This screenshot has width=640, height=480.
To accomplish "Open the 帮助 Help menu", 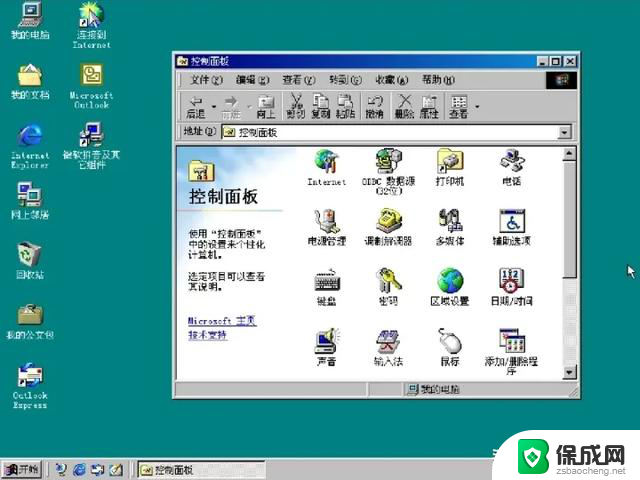I will (x=438, y=80).
